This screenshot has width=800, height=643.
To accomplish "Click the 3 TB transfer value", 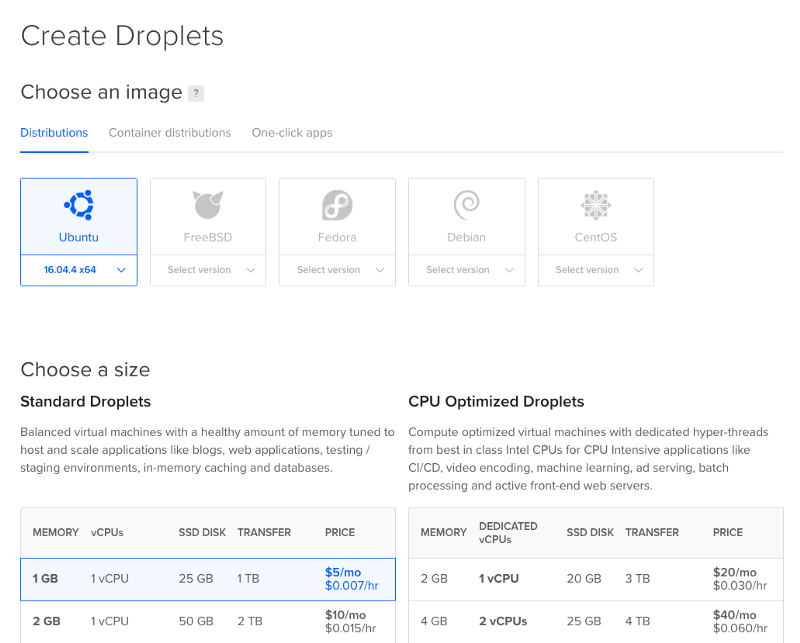I will [638, 579].
